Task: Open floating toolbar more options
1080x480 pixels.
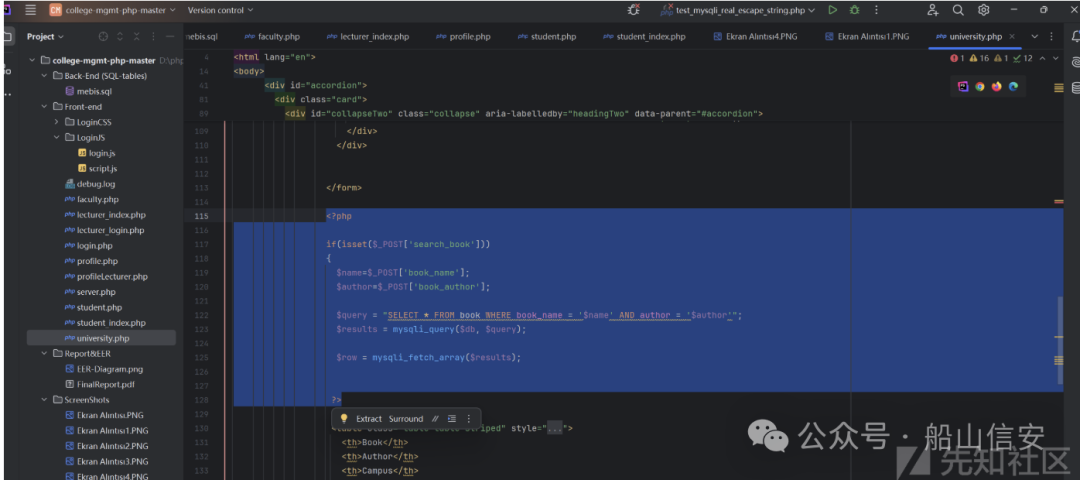Action: [x=469, y=419]
